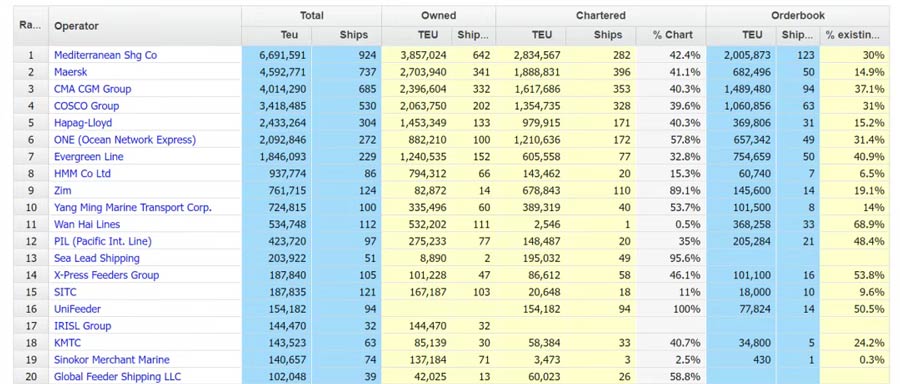Open Hapag-Lloyd operator details
The width and height of the screenshot is (900, 384).
tap(83, 123)
